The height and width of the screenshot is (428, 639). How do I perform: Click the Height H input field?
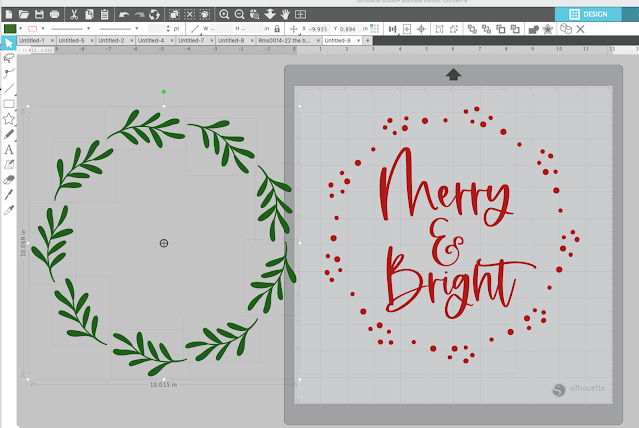click(252, 29)
